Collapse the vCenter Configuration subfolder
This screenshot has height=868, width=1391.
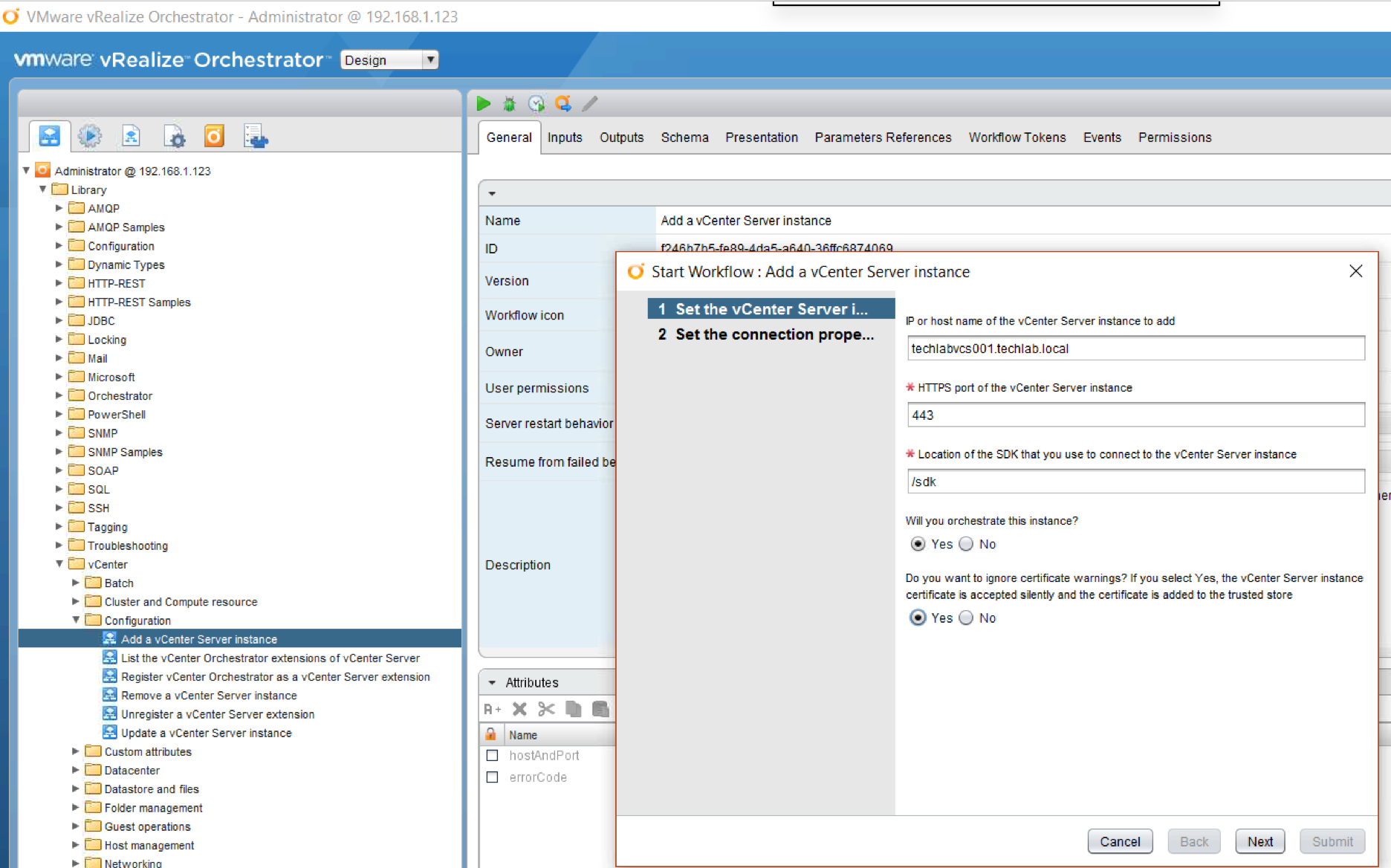(x=76, y=619)
